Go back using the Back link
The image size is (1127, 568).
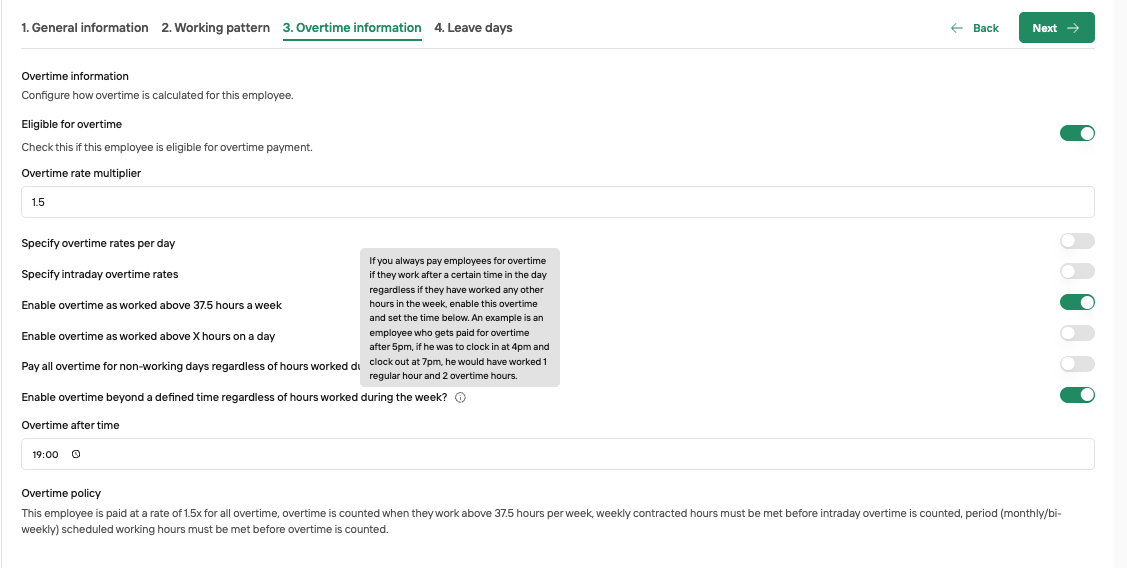coord(975,28)
